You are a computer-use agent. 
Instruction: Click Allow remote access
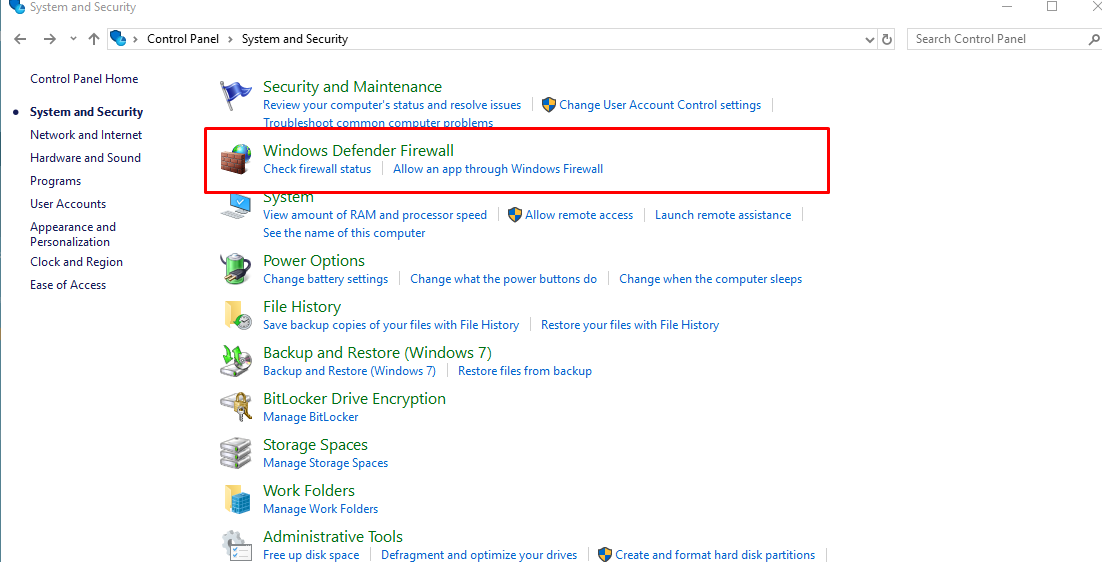579,215
